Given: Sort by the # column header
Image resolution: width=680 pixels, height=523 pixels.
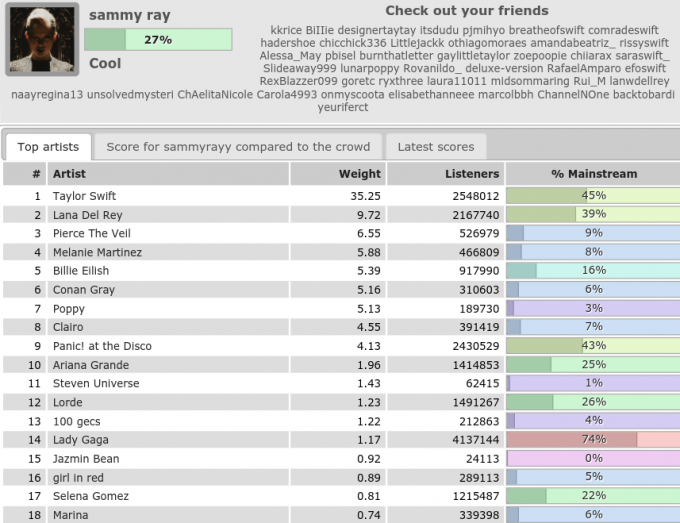Looking at the screenshot, I should click(25, 174).
